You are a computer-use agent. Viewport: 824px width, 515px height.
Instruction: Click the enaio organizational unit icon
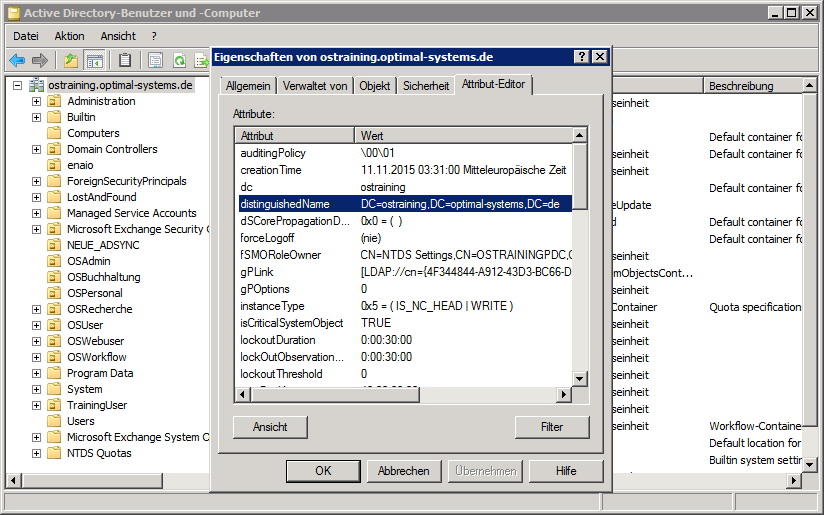[54, 165]
